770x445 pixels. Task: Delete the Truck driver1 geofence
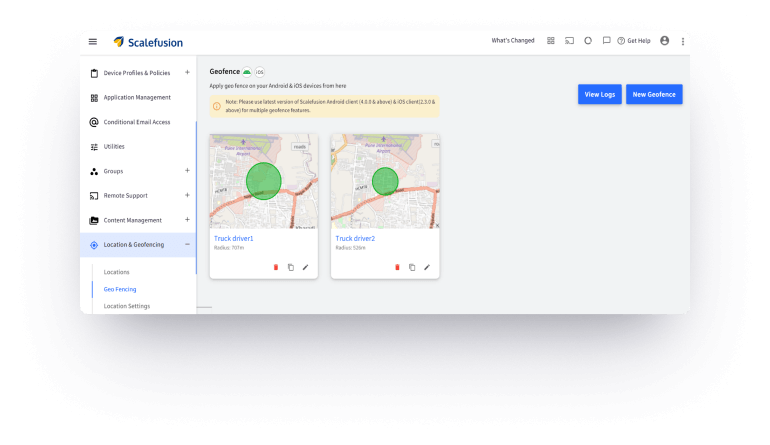coord(276,267)
